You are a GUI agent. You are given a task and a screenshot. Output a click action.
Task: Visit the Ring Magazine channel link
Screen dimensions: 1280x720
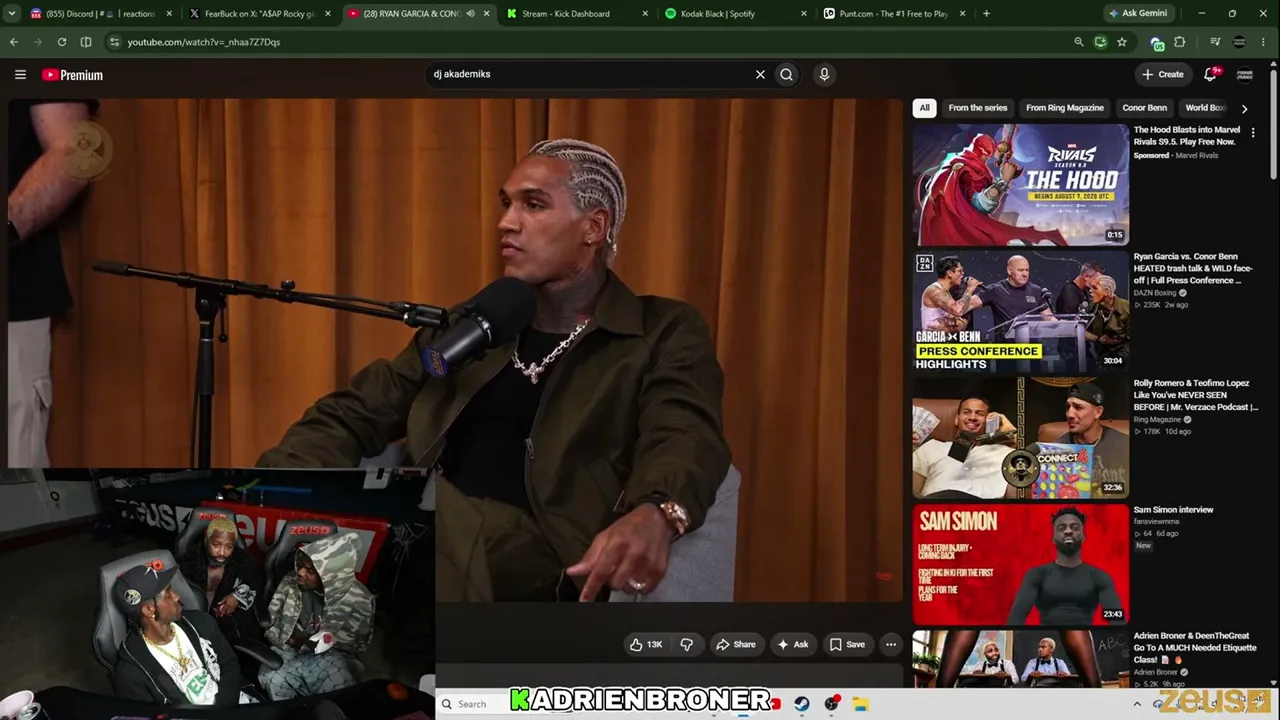click(1157, 420)
